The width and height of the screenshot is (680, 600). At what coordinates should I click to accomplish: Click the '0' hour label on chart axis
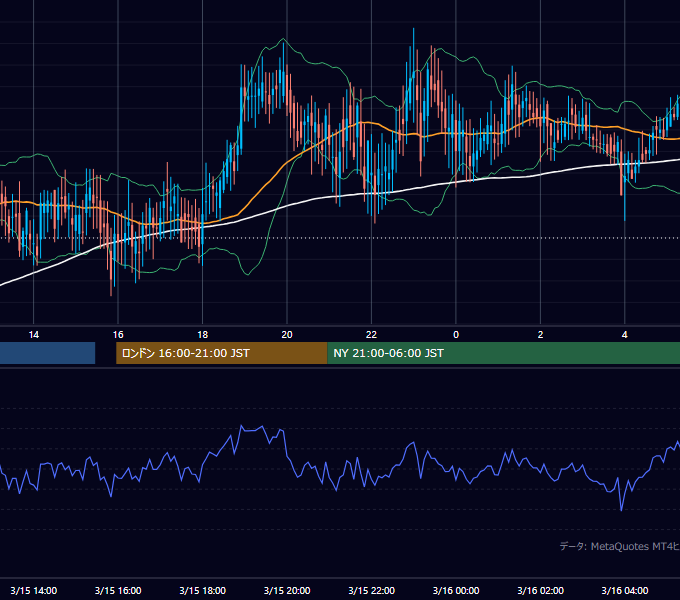456,335
